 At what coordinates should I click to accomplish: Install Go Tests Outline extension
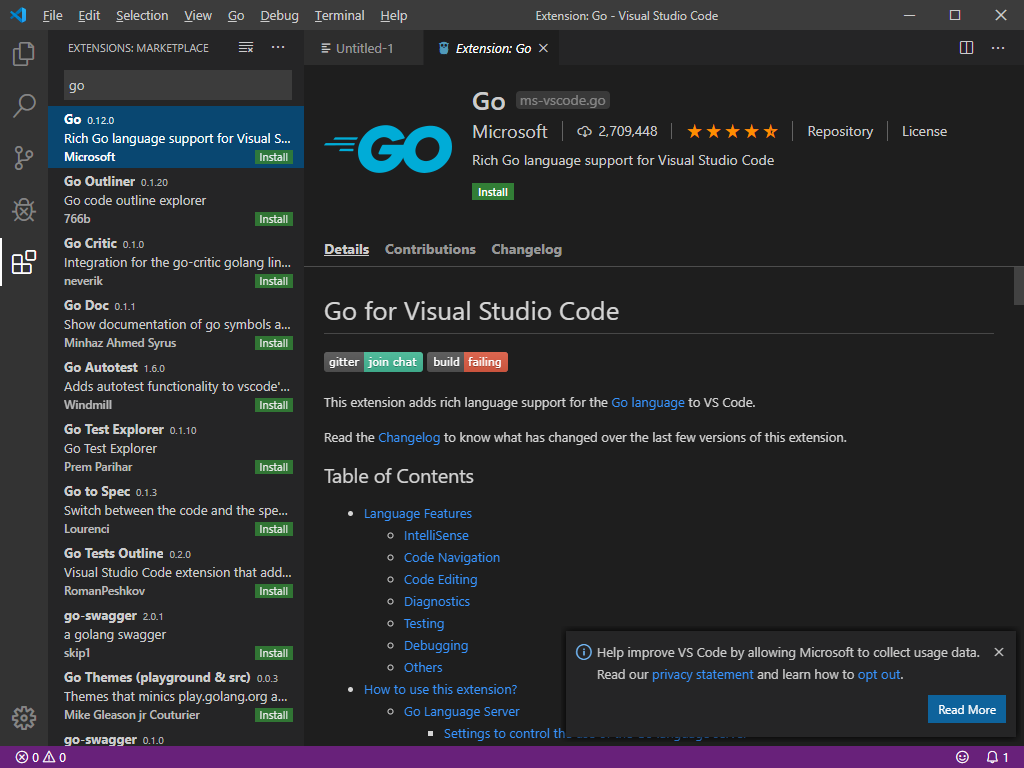click(274, 592)
